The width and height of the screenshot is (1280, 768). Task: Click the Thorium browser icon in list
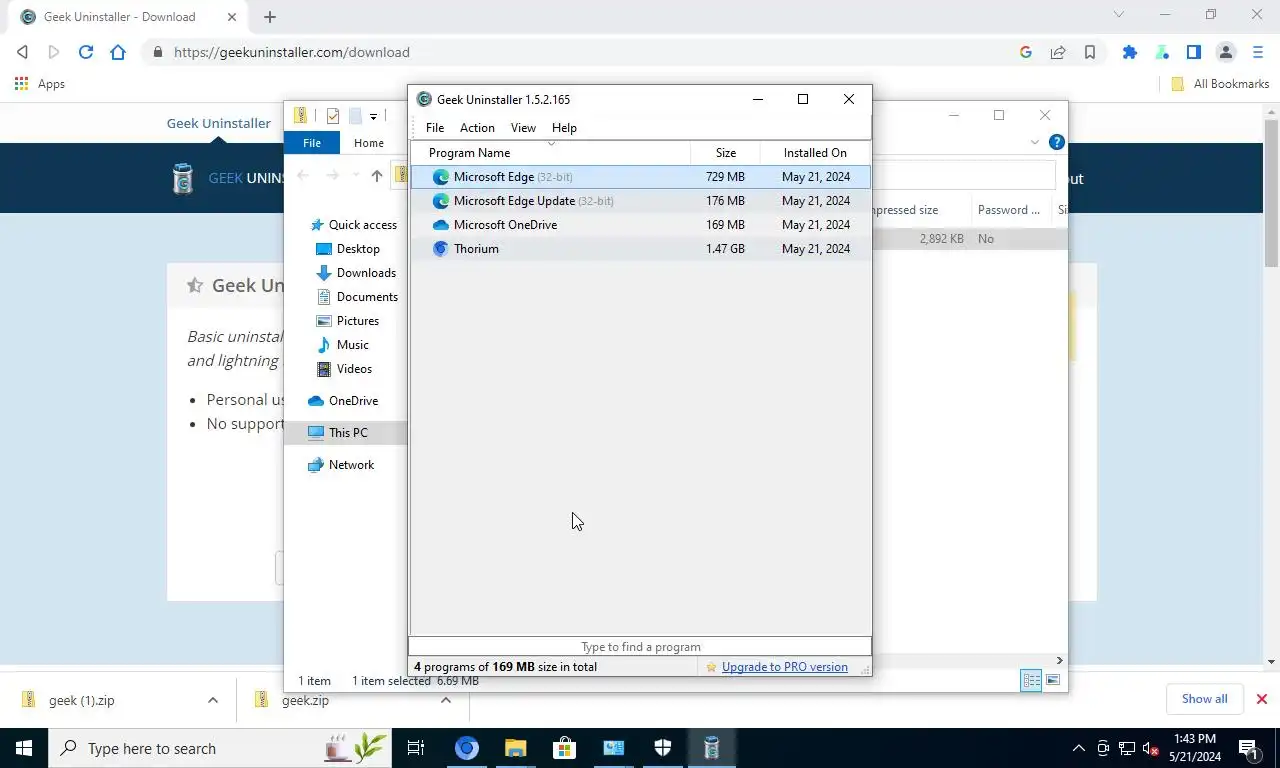pos(440,249)
